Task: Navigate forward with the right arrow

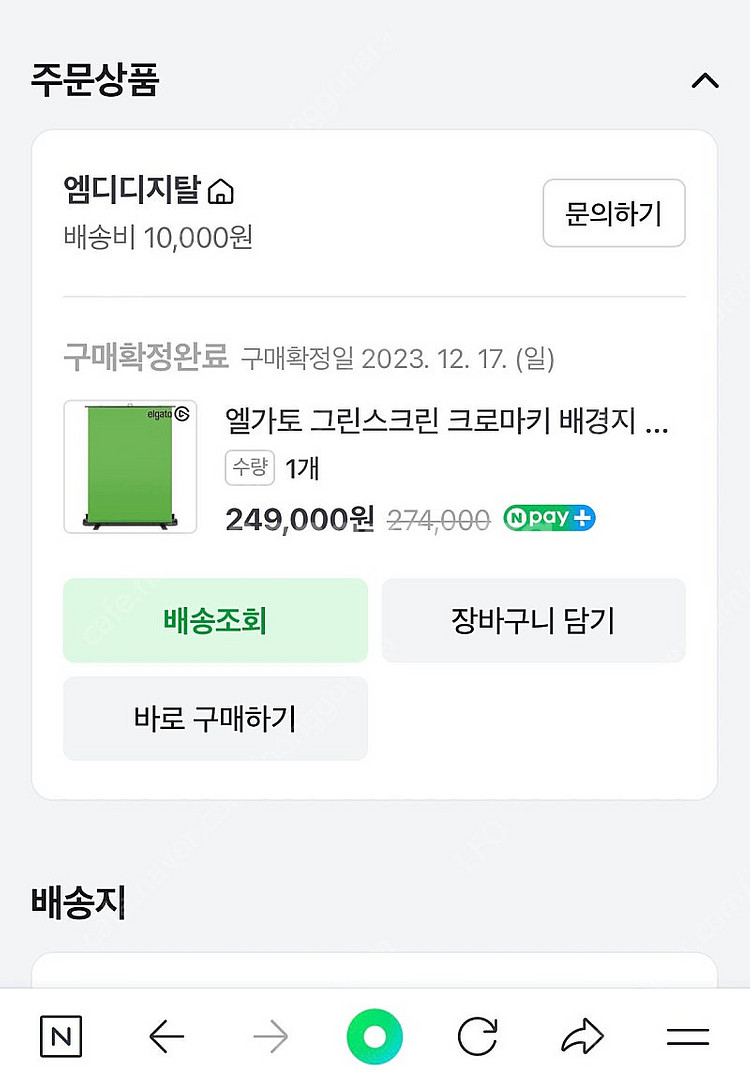Action: point(271,1037)
